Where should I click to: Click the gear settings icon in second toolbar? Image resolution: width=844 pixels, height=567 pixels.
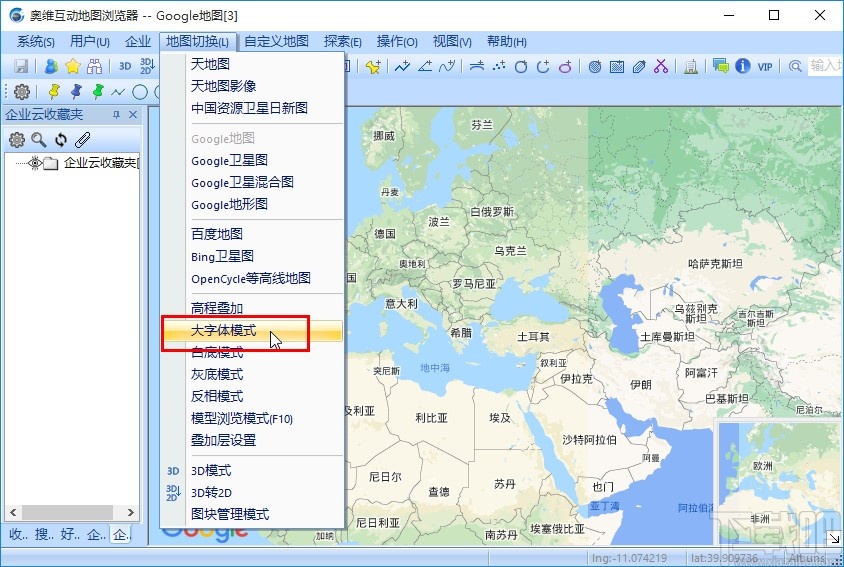(22, 92)
